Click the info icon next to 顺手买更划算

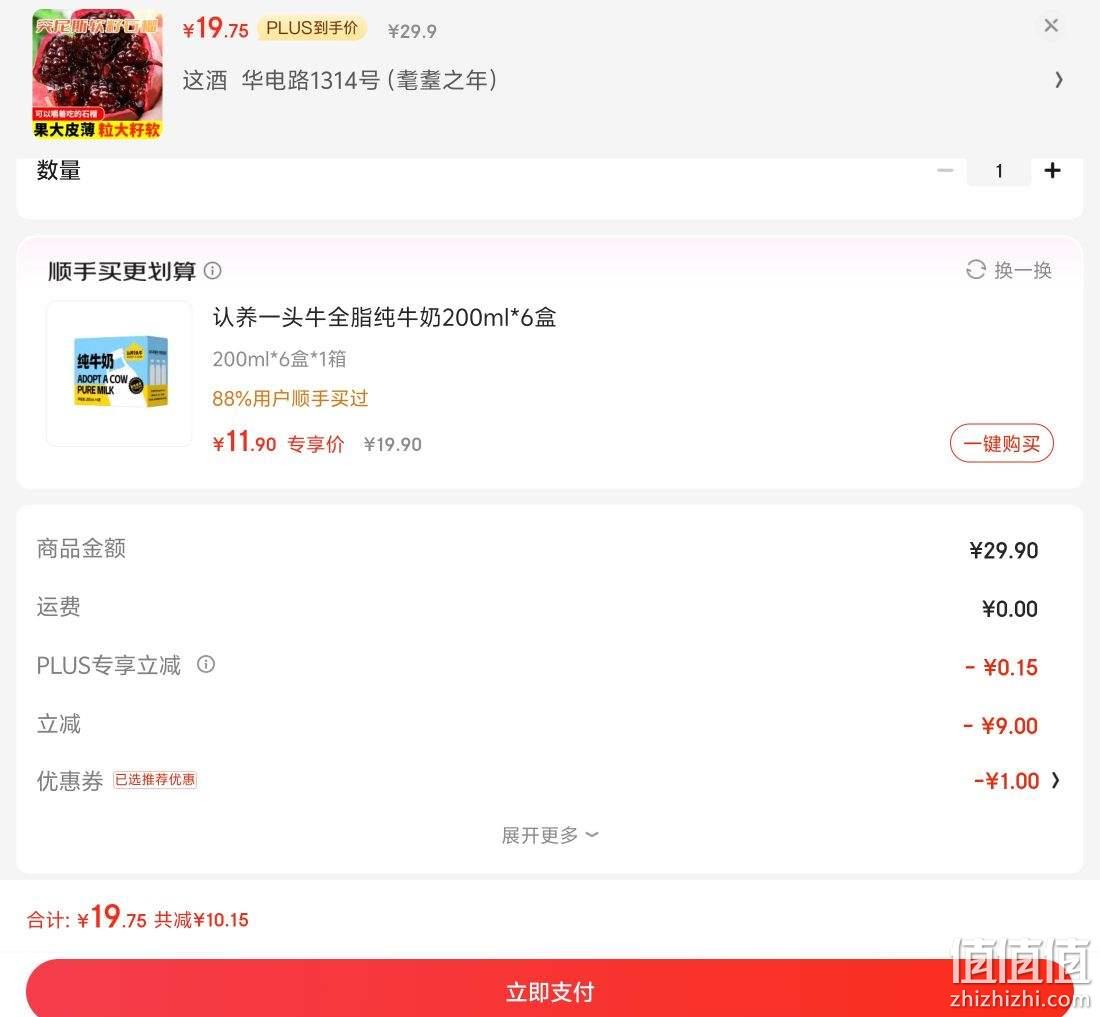(x=213, y=271)
